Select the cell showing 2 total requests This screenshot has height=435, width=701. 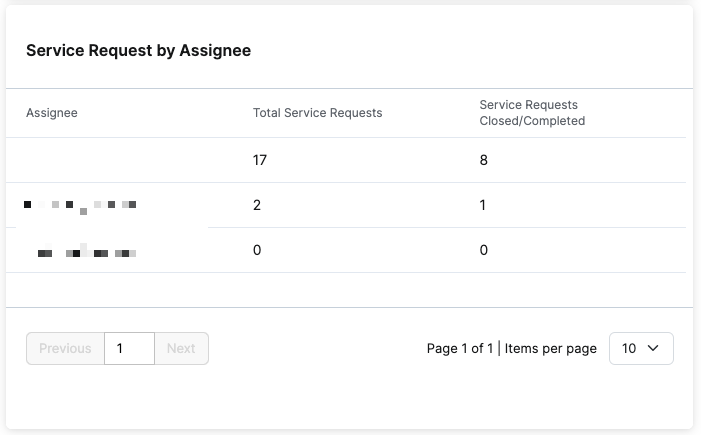[257, 205]
